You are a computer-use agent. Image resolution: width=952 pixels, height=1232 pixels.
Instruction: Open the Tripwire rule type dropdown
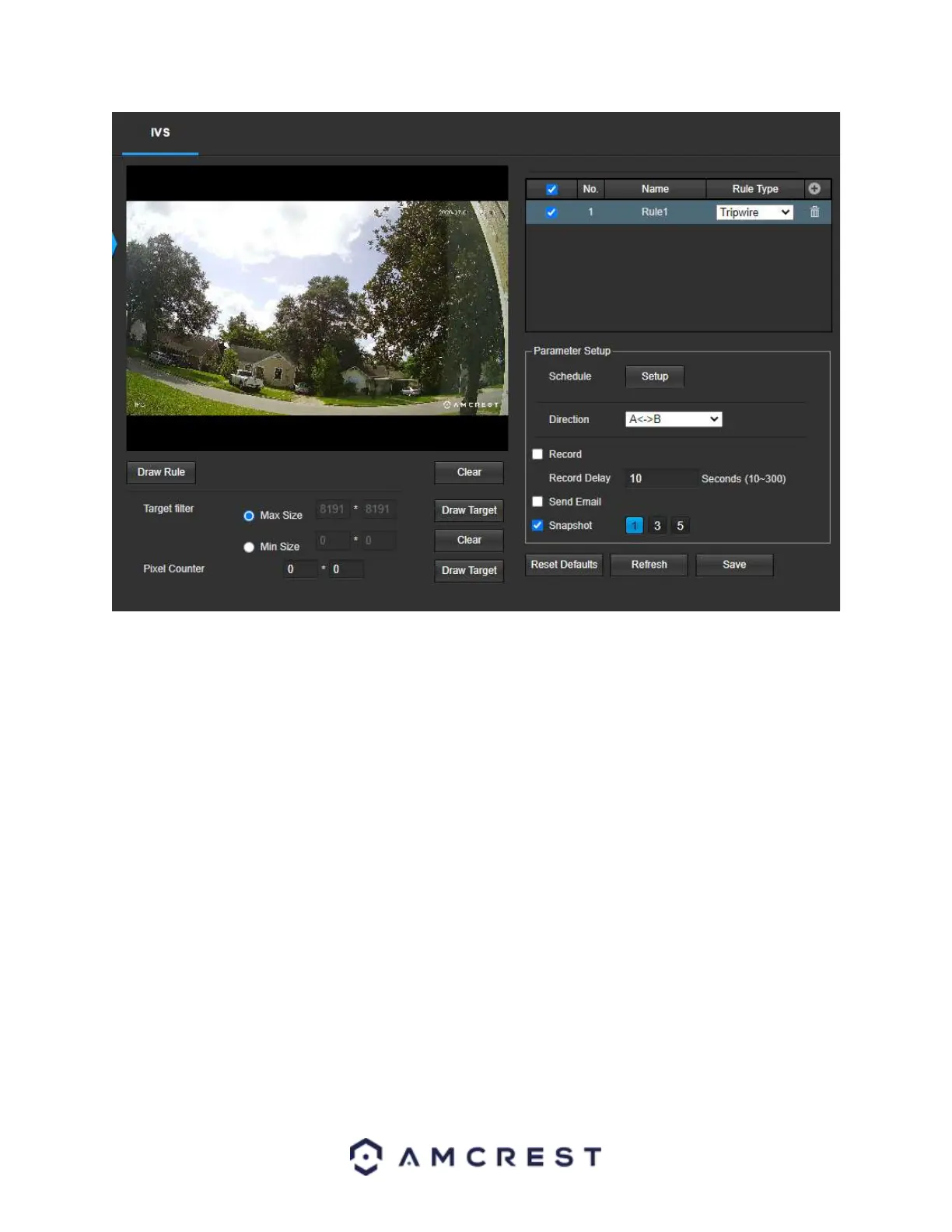[754, 212]
